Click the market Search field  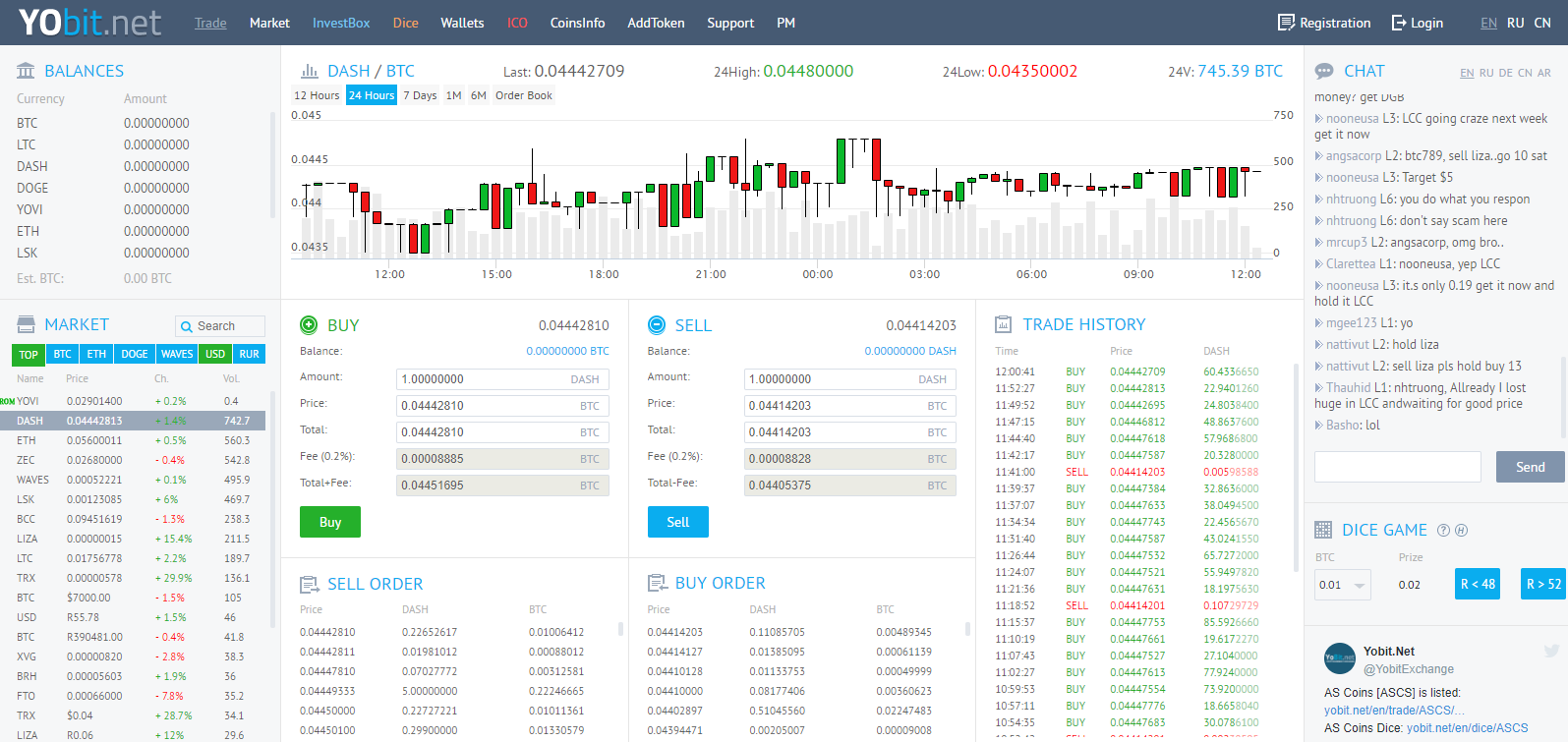[220, 326]
